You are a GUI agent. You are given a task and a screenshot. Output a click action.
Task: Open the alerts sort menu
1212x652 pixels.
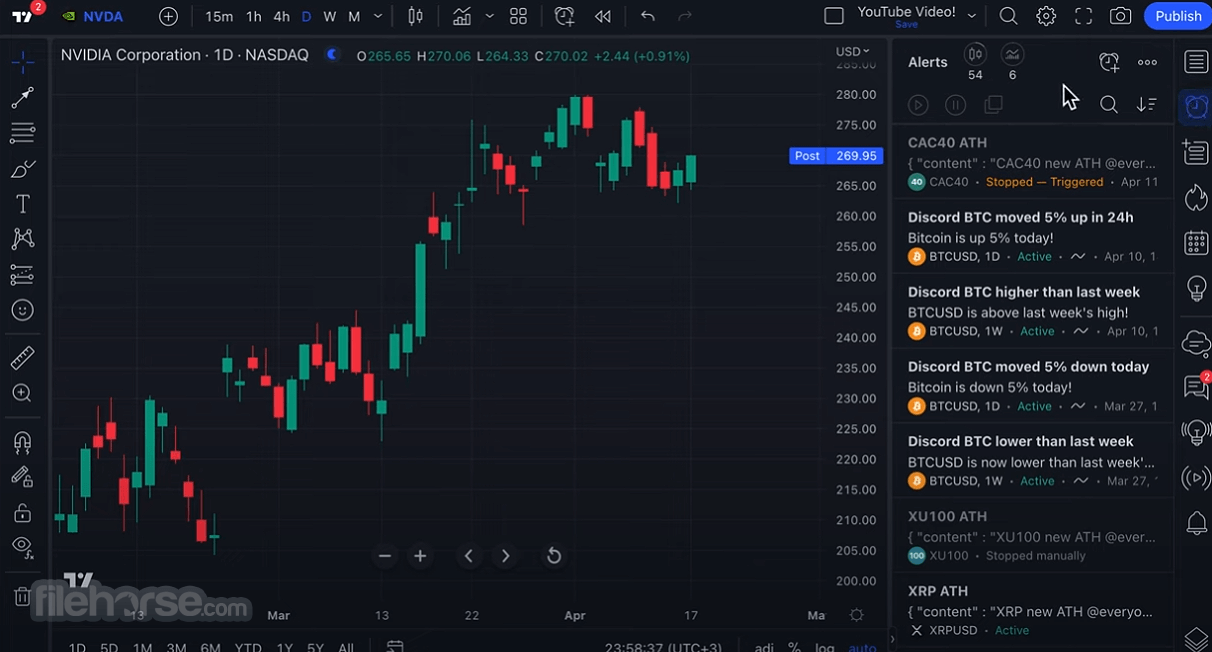(1146, 104)
